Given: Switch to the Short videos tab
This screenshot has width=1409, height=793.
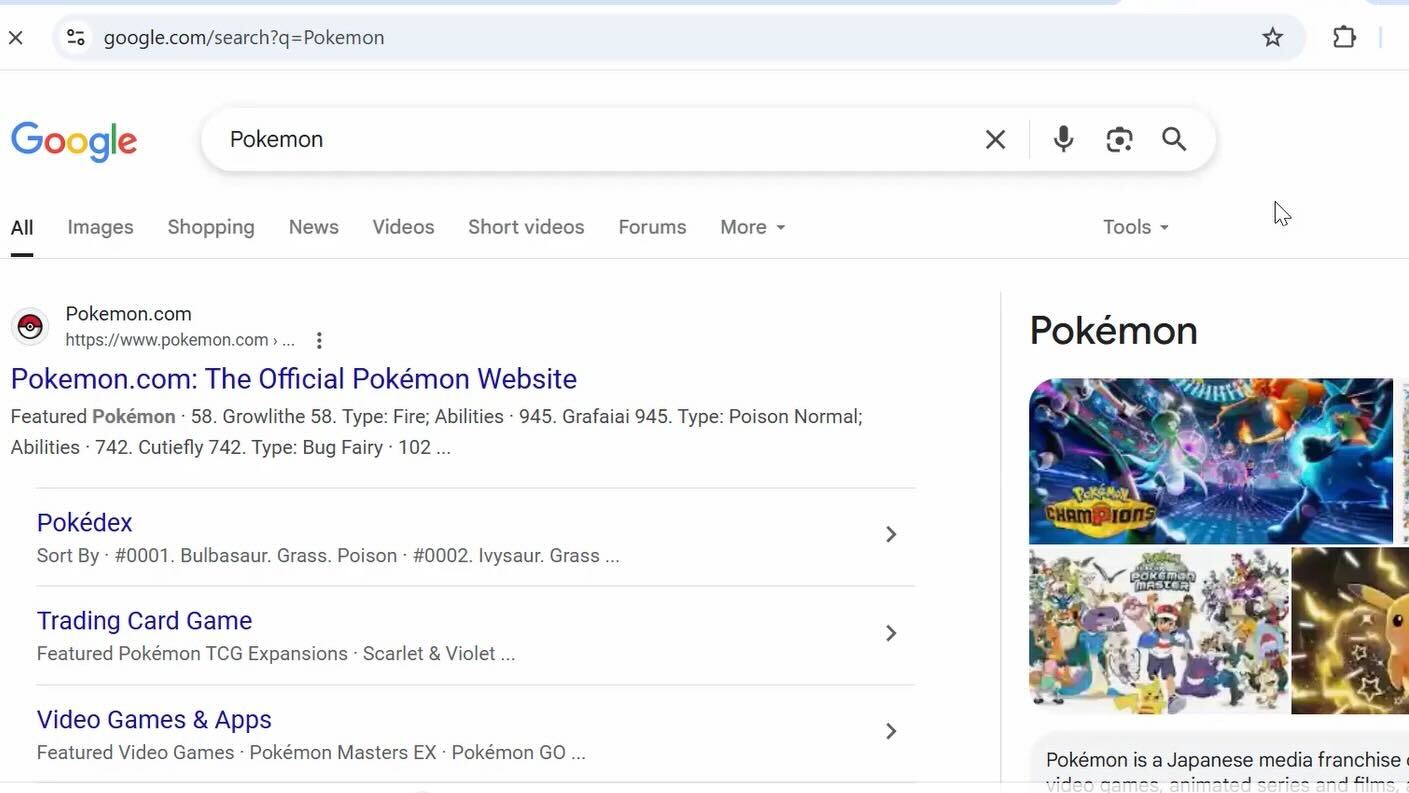Looking at the screenshot, I should [526, 227].
